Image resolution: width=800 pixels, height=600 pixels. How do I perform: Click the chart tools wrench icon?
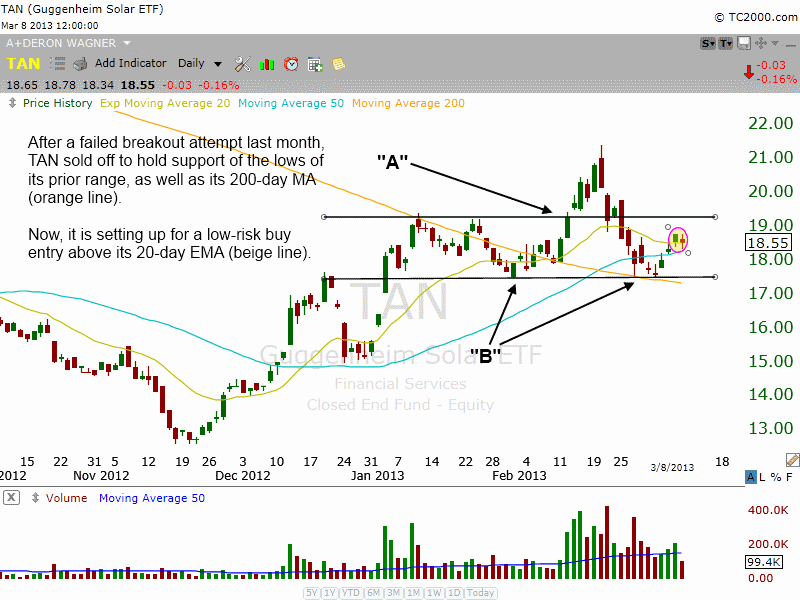coord(242,62)
